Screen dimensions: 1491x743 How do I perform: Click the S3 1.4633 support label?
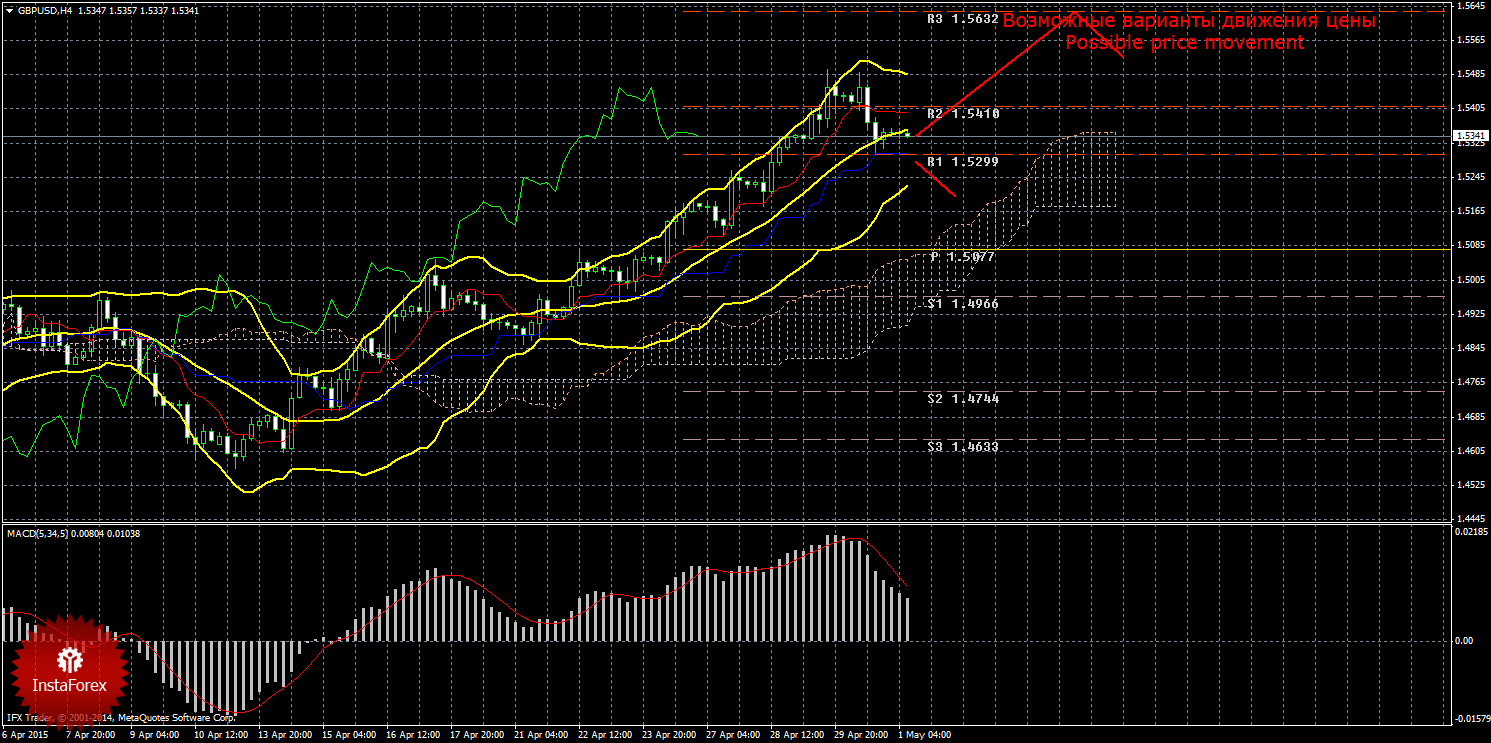click(962, 446)
